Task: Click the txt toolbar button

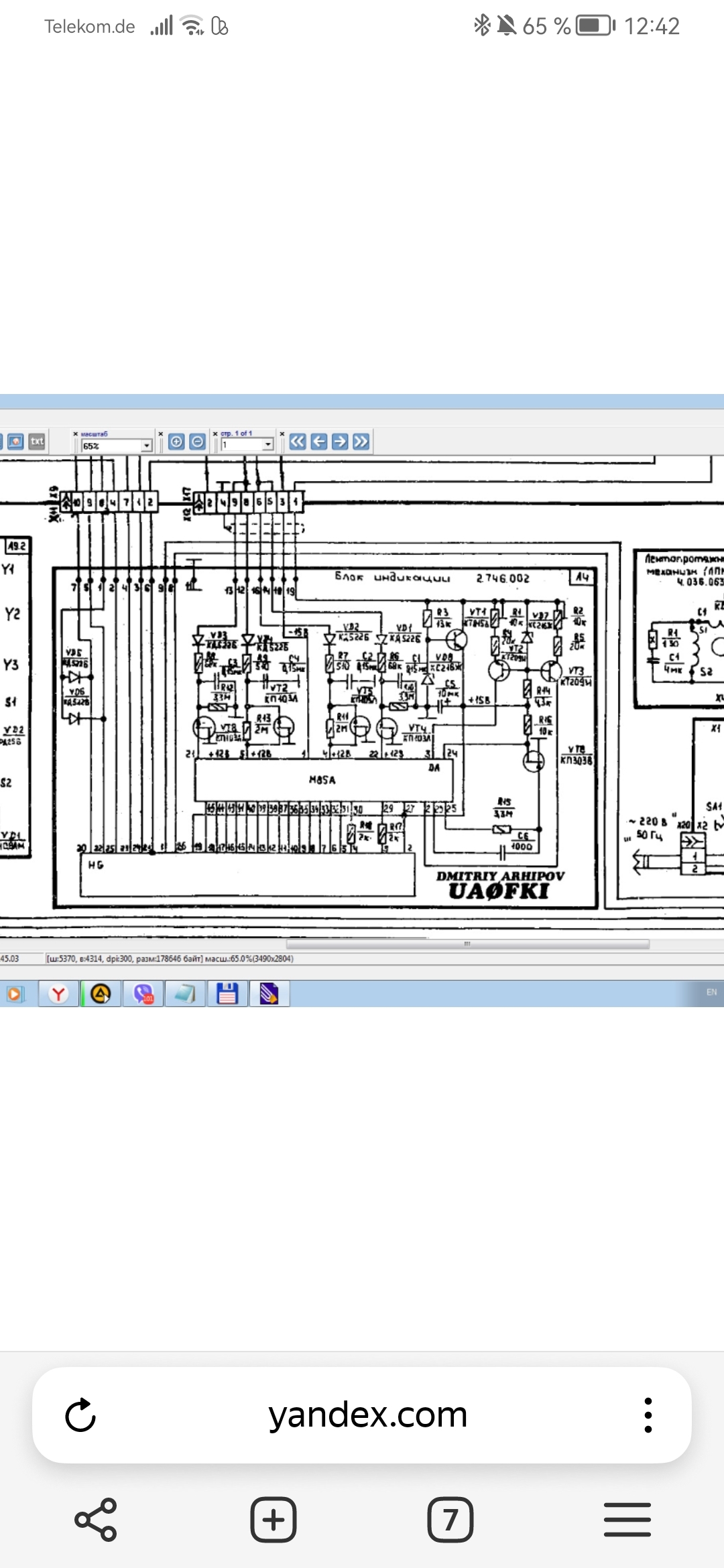Action: [37, 442]
